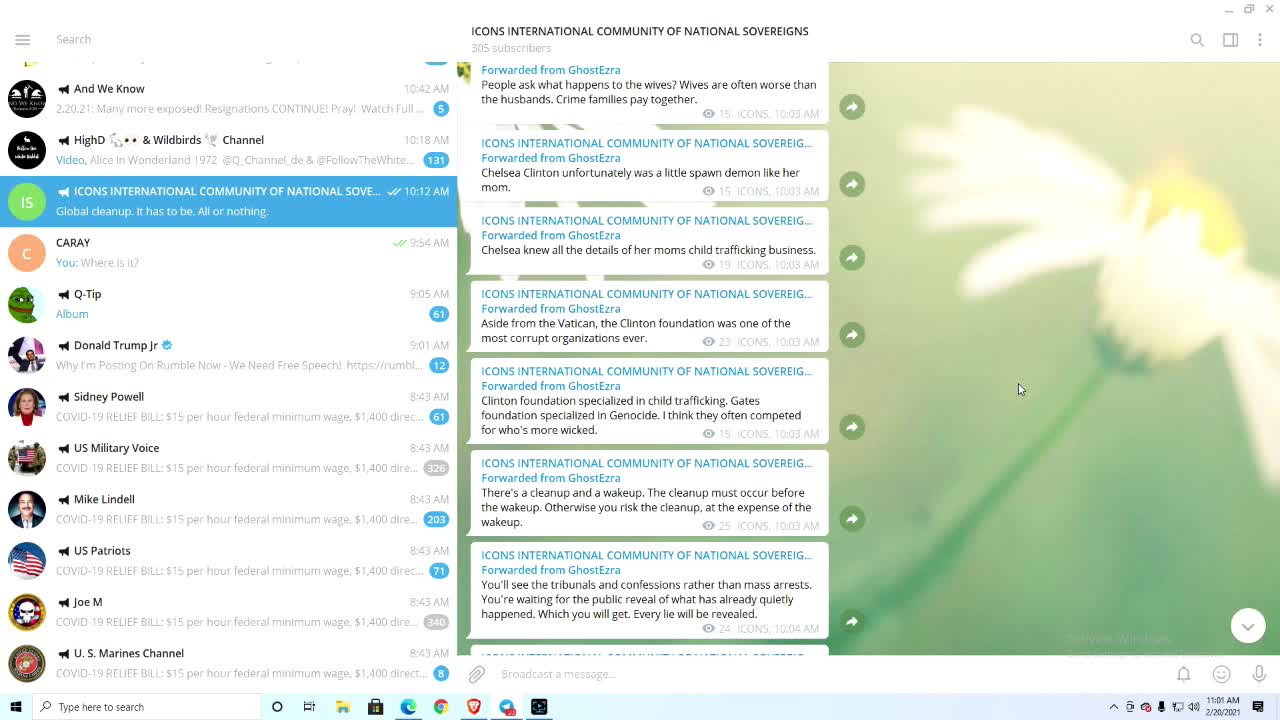Click the Q-Tip Pepe avatar
The image size is (1280, 720).
click(27, 304)
